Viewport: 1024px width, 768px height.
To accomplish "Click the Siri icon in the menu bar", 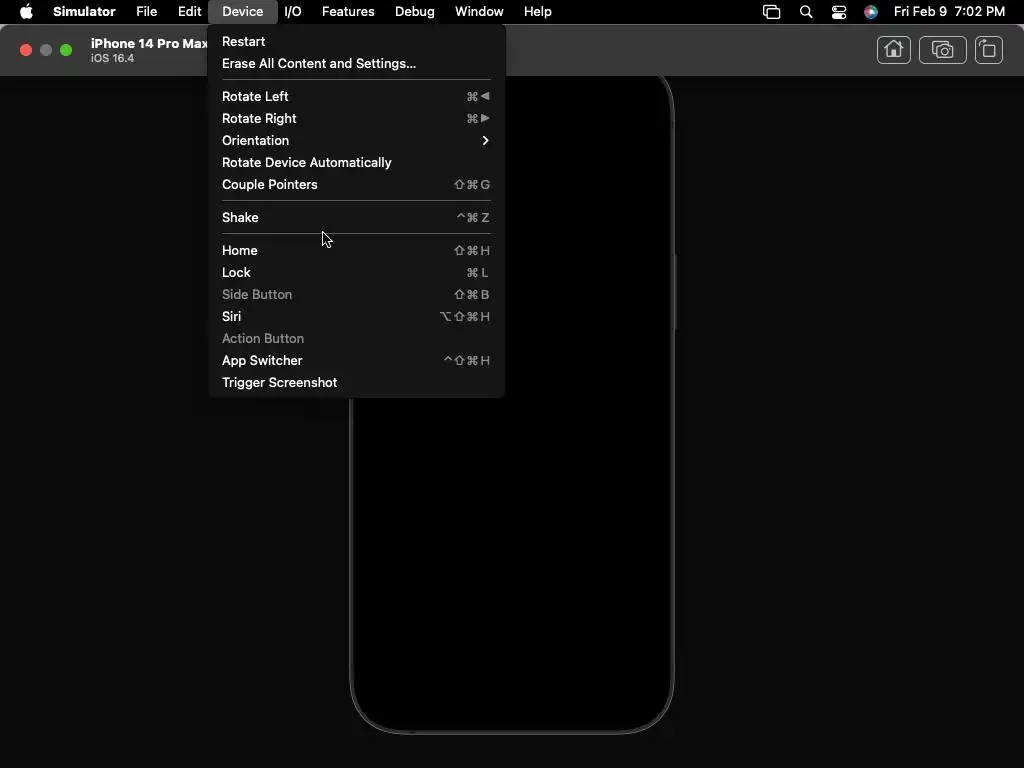I will click(871, 12).
